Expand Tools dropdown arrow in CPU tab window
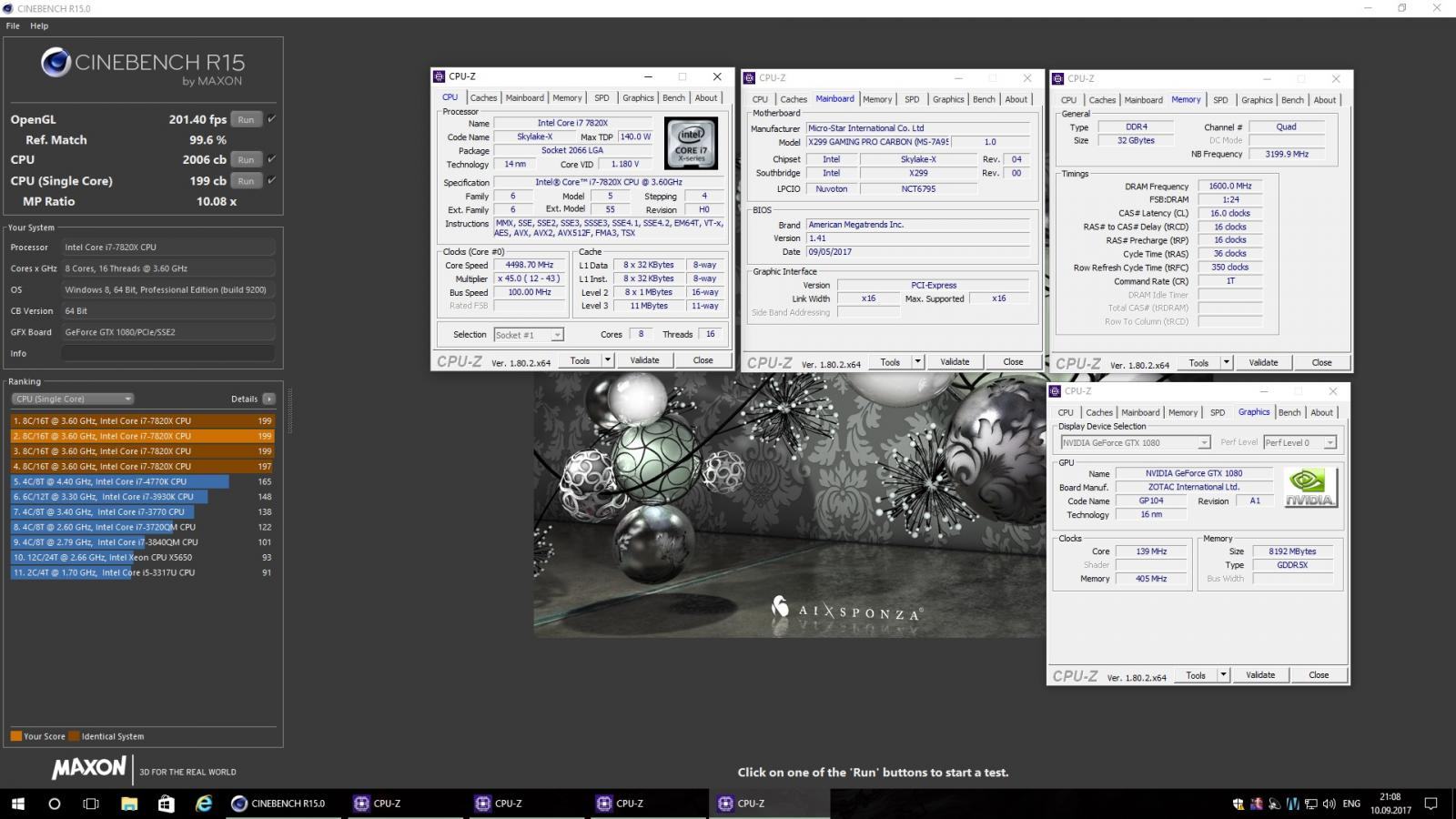1456x819 pixels. tap(608, 360)
